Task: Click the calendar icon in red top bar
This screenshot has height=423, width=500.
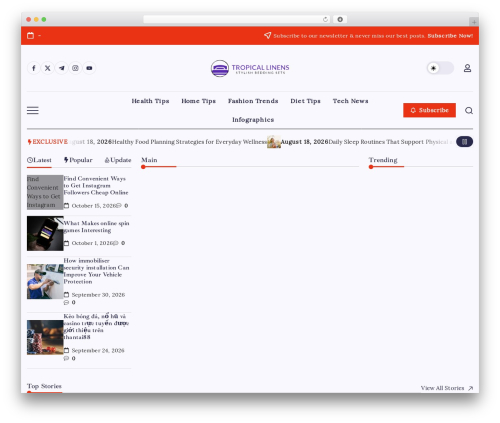Action: [x=30, y=35]
